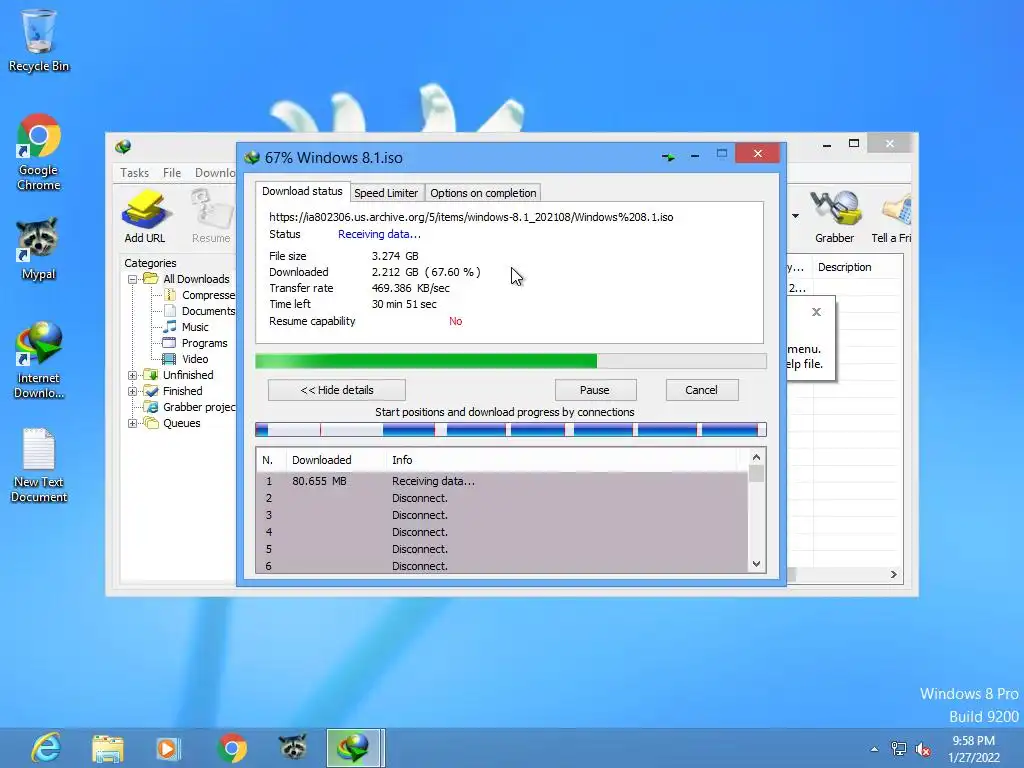Open toolbar overflow dropdown arrow near Grabber

coord(795,216)
